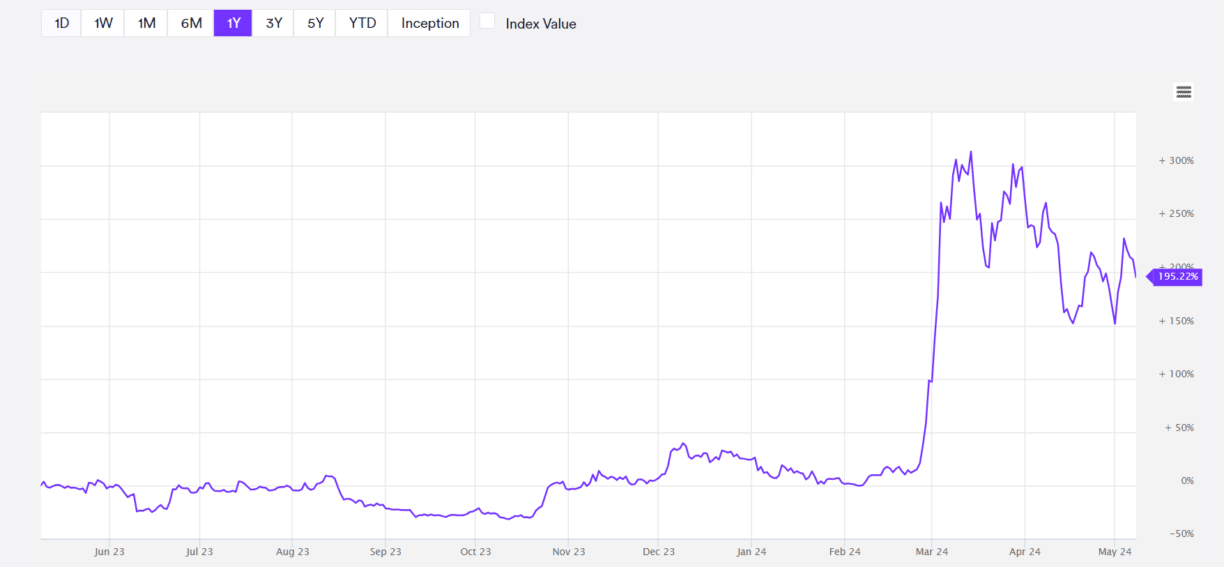This screenshot has width=1224, height=567.
Task: Select the active 1Y range button
Action: click(233, 23)
